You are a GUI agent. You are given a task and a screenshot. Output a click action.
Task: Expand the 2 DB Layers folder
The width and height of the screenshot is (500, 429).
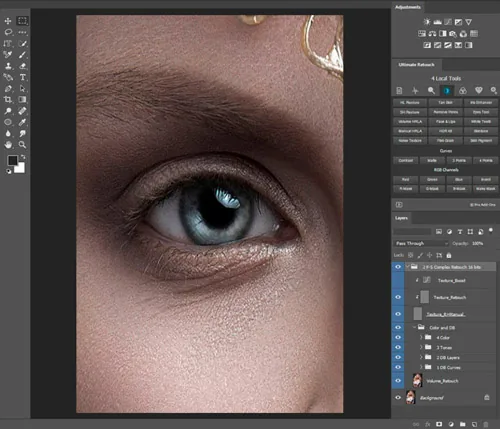[421, 357]
